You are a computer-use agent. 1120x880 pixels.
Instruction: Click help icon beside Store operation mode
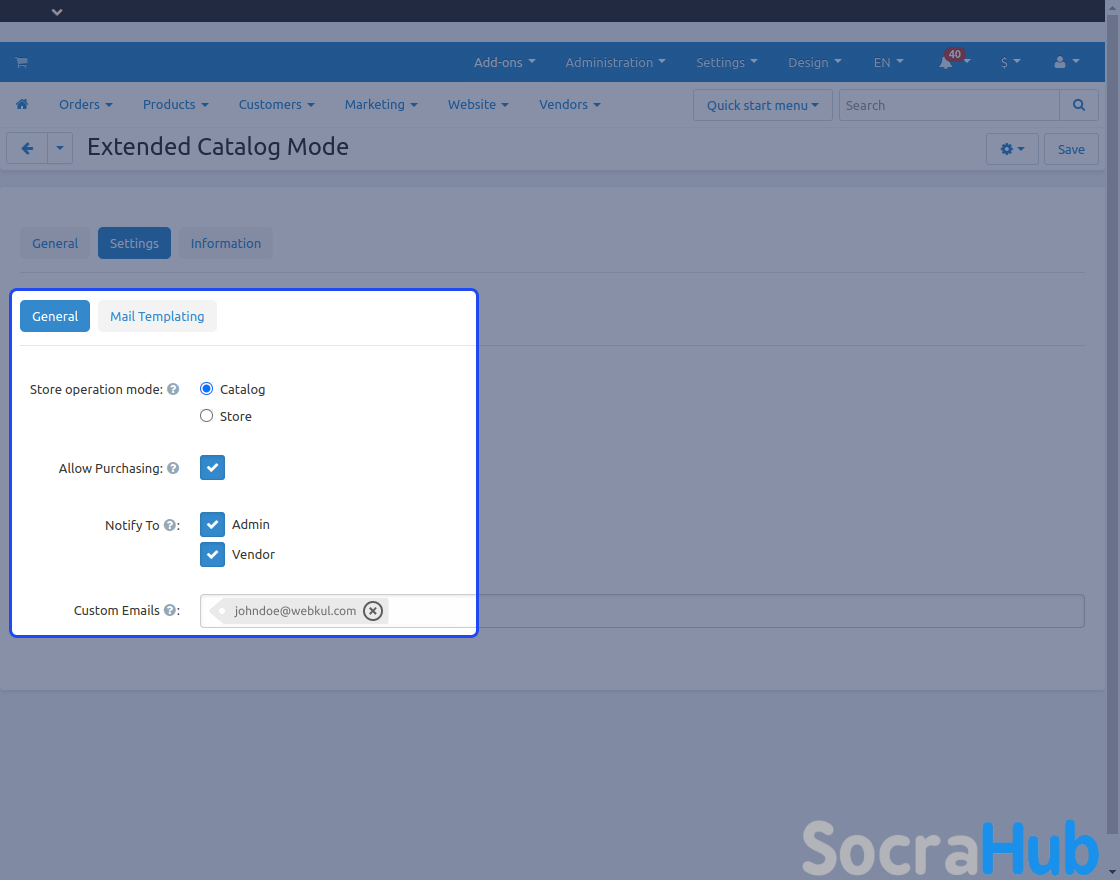click(173, 389)
